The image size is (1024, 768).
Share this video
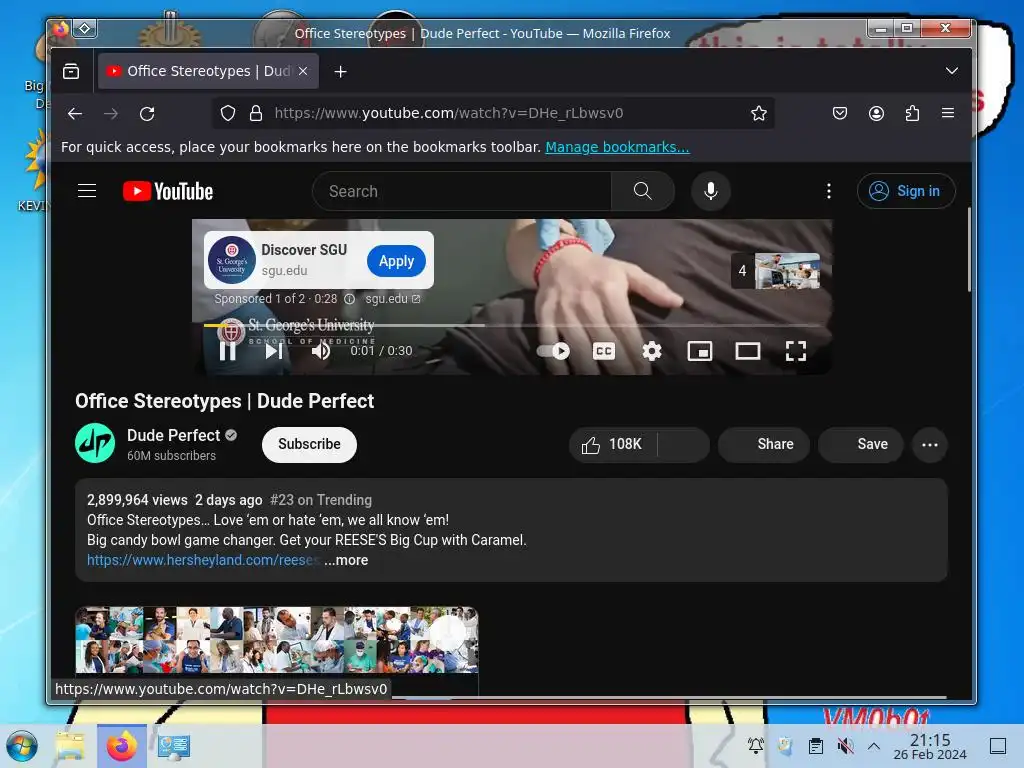(x=764, y=445)
